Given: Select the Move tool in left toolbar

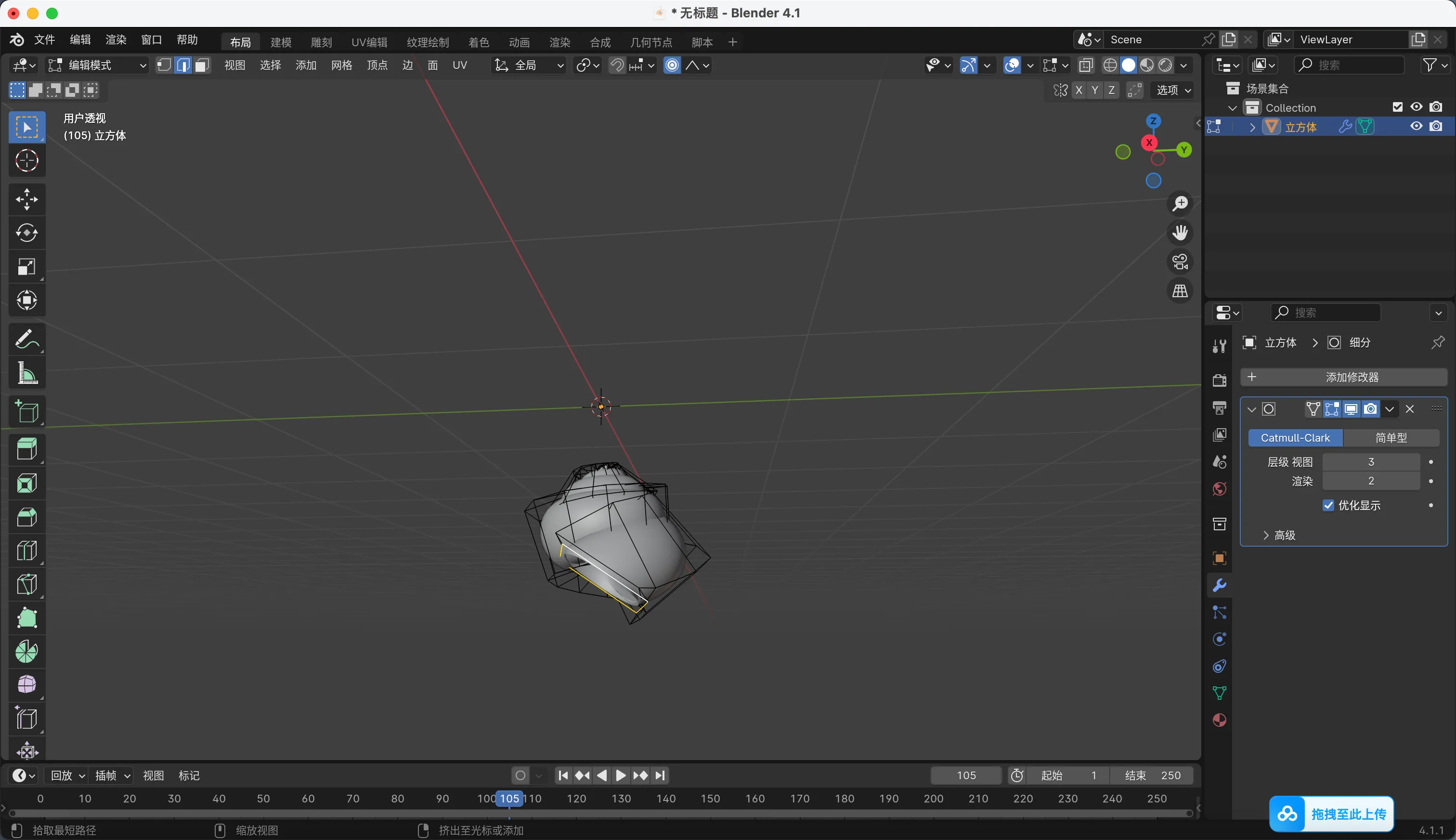Looking at the screenshot, I should pos(26,199).
